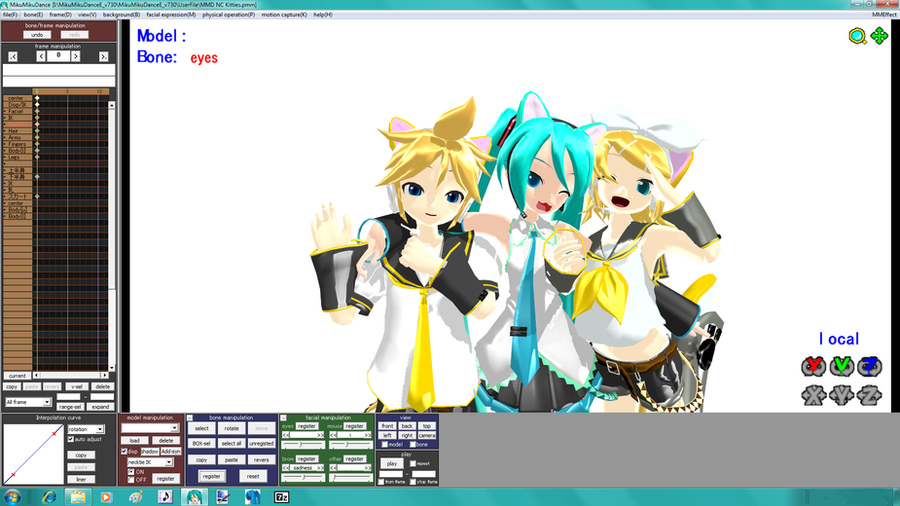Viewport: 900px width, 506px height.
Task: Click the timeline horizontal scrollbar right arrow
Action: (104, 376)
